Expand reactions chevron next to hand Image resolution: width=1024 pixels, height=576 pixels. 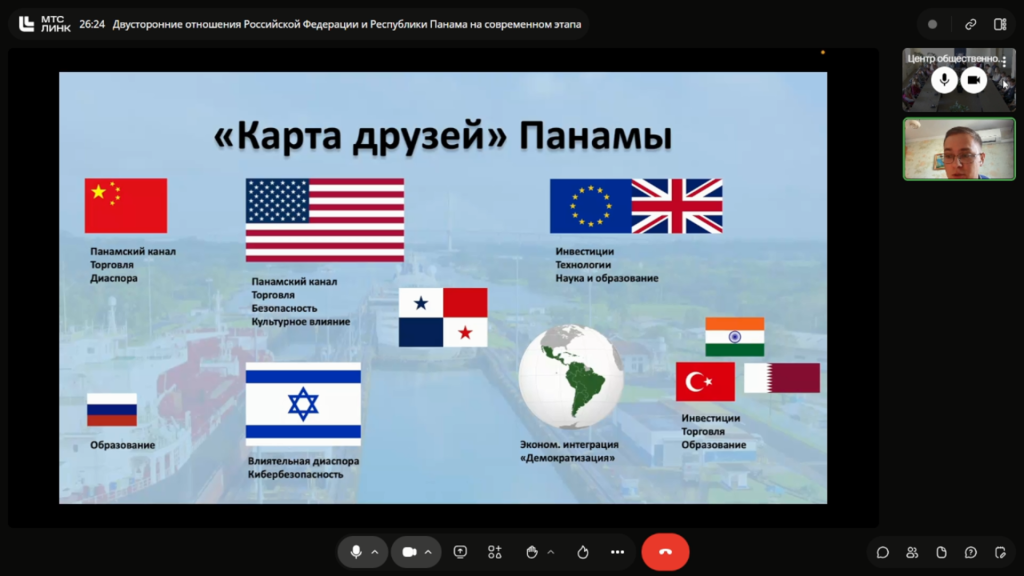(551, 552)
